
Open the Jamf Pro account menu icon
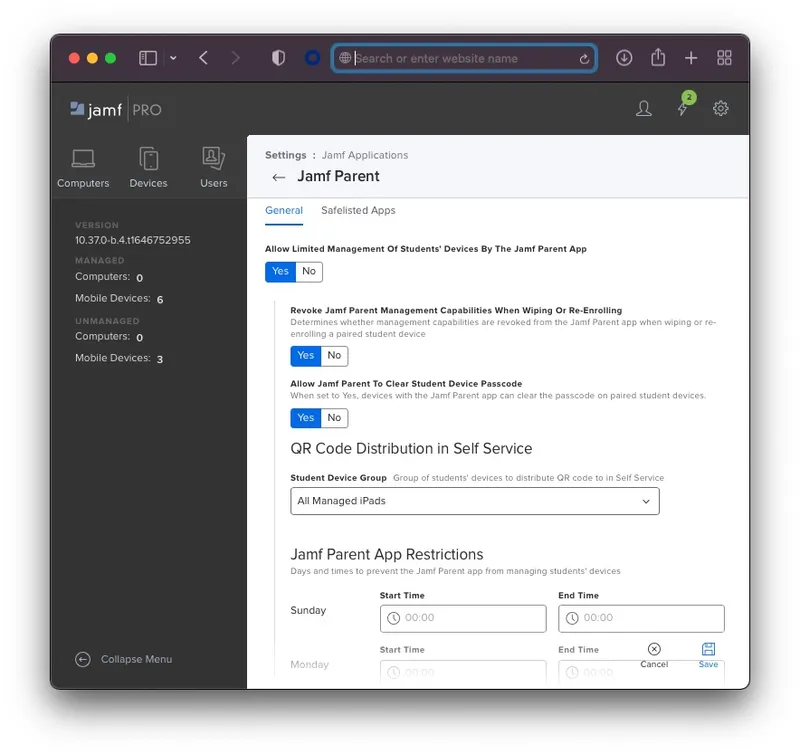[644, 108]
